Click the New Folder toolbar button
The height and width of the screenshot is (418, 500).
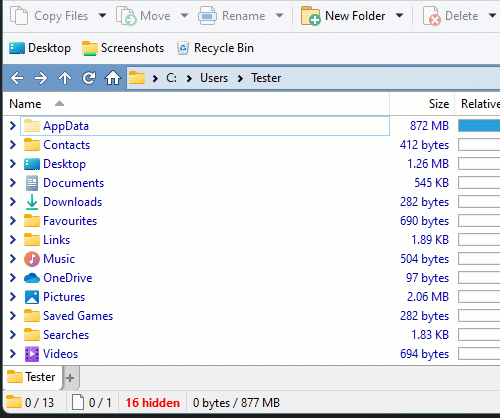[343, 16]
